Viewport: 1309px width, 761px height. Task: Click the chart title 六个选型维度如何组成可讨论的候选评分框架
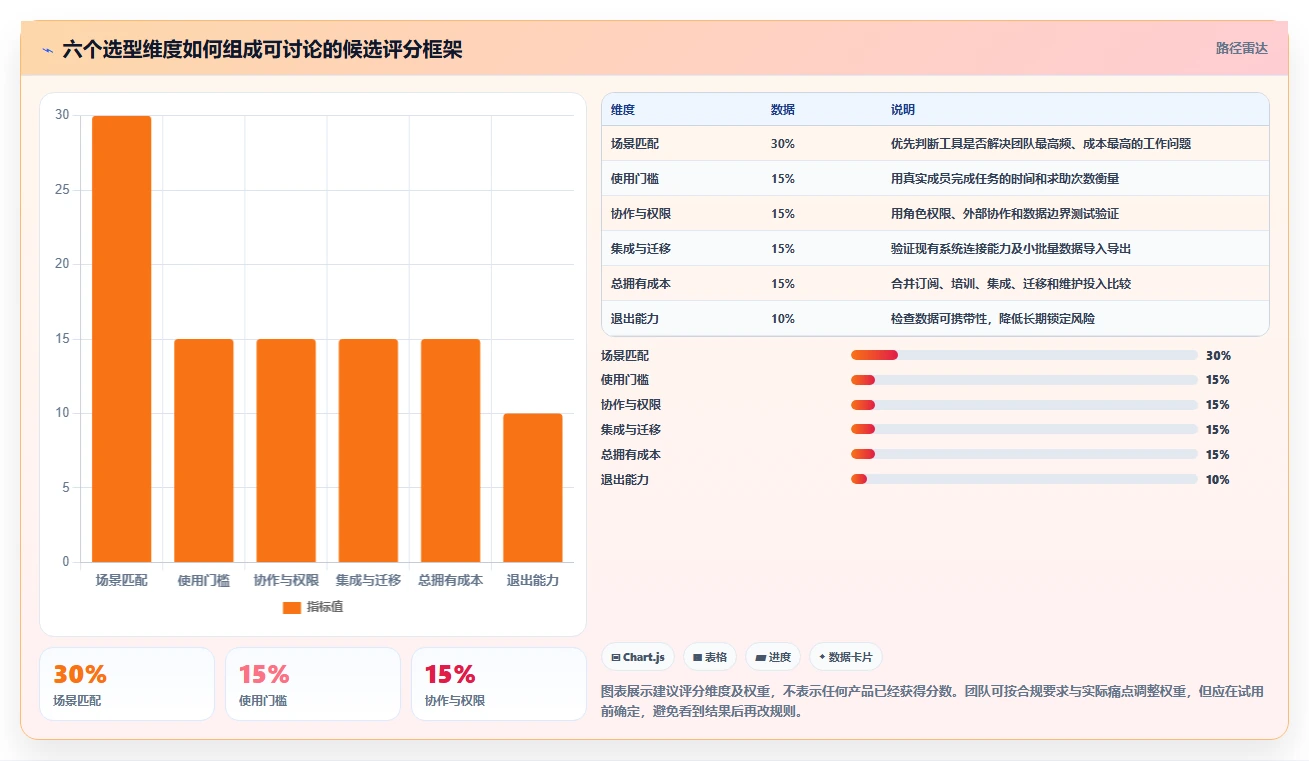point(262,50)
